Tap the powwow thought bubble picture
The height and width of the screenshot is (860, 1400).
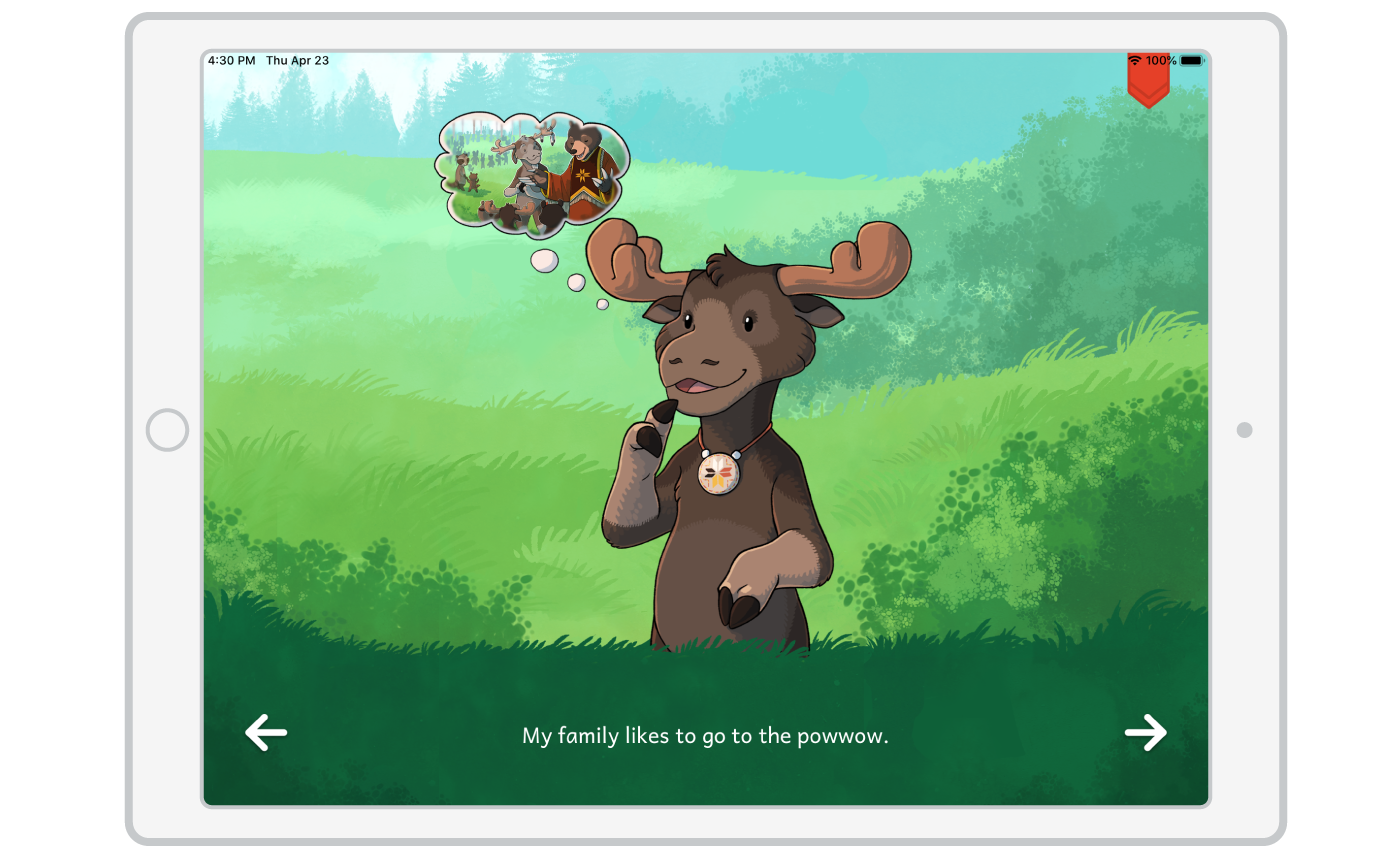[531, 173]
